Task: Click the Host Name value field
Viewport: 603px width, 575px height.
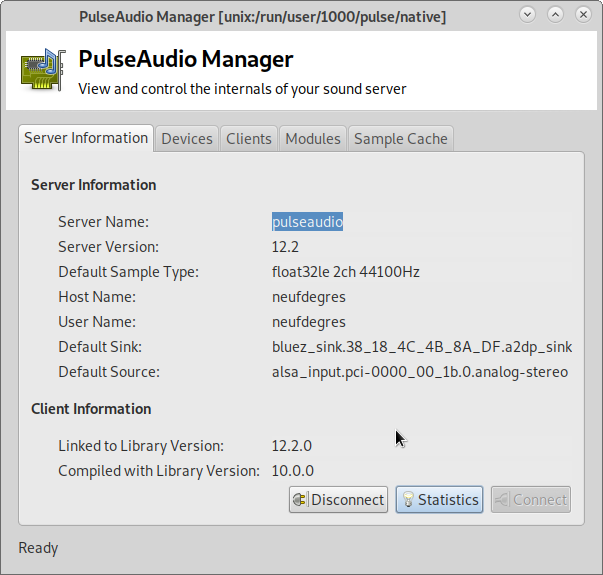Action: [309, 297]
